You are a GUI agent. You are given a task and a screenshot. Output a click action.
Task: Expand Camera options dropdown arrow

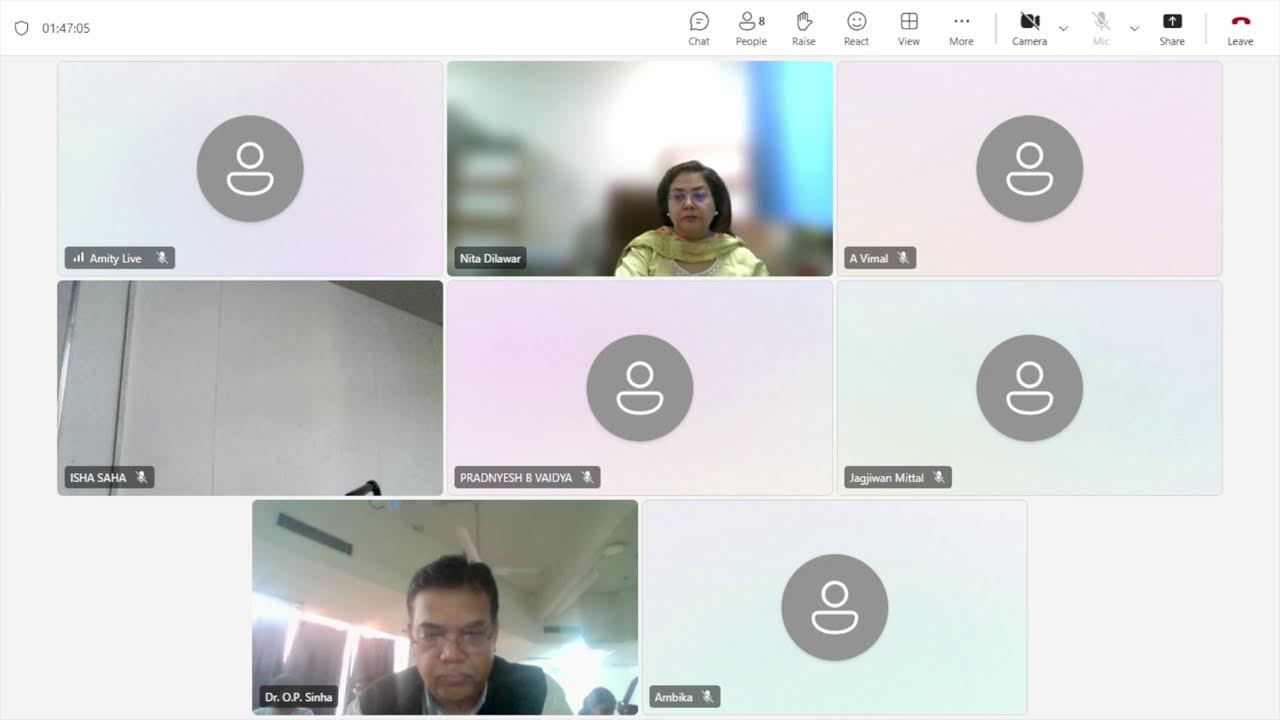point(1063,28)
